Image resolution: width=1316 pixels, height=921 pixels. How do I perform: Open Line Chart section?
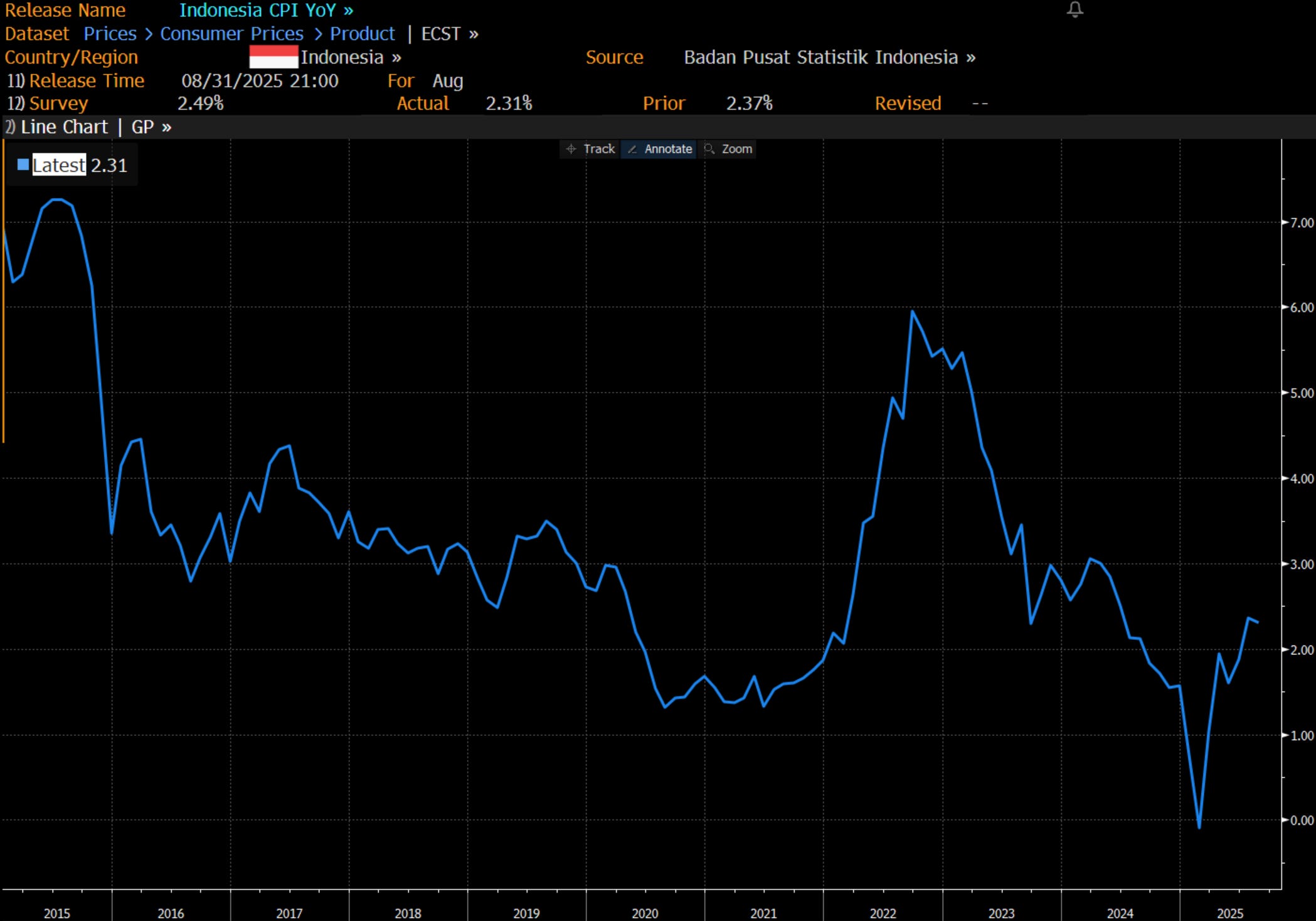63,127
